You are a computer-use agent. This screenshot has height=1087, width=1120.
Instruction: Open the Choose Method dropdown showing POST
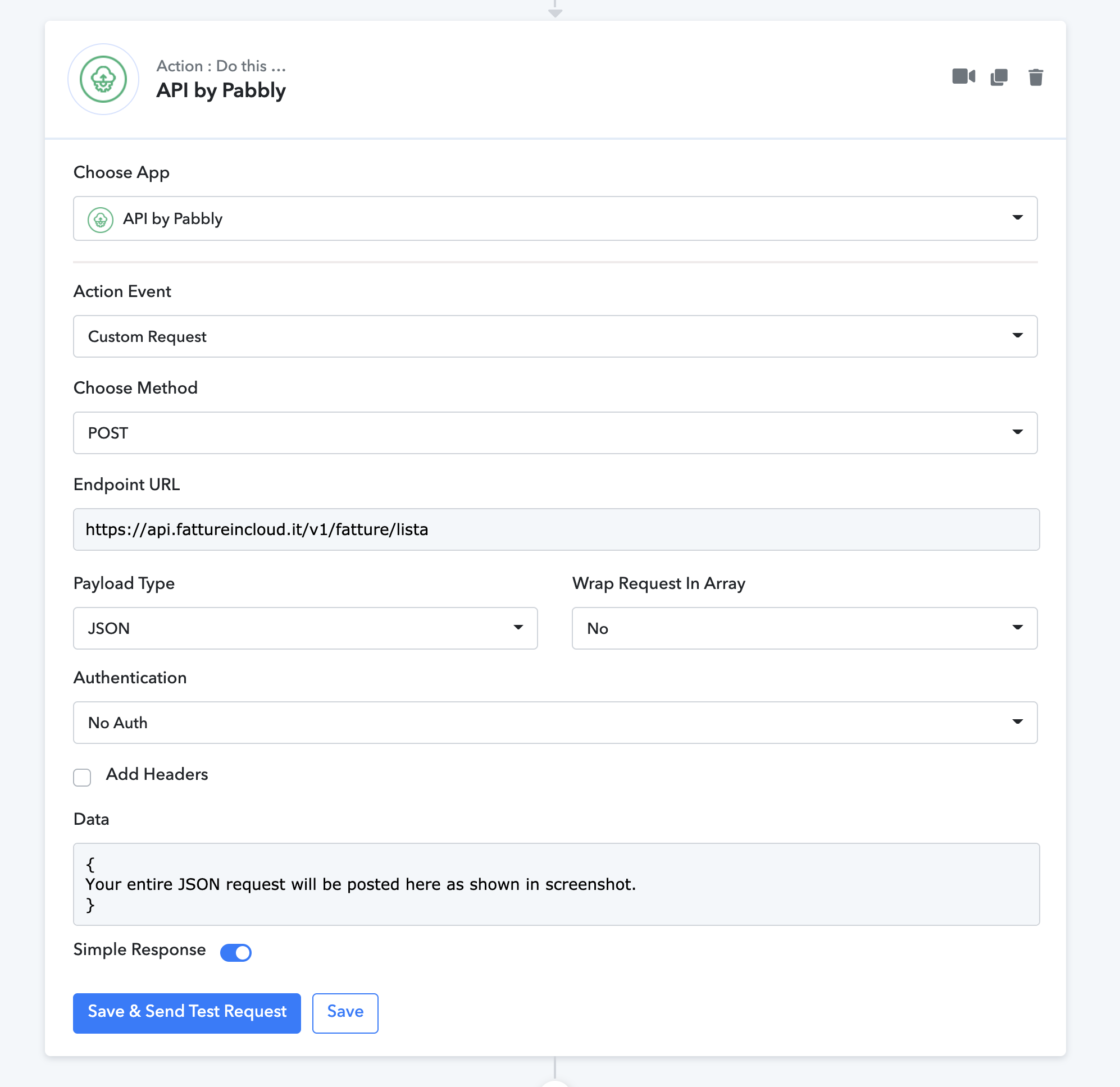click(556, 433)
